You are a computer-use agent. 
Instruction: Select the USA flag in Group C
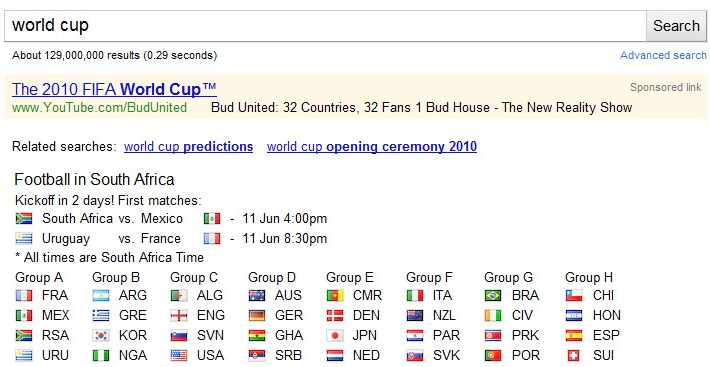pos(179,356)
